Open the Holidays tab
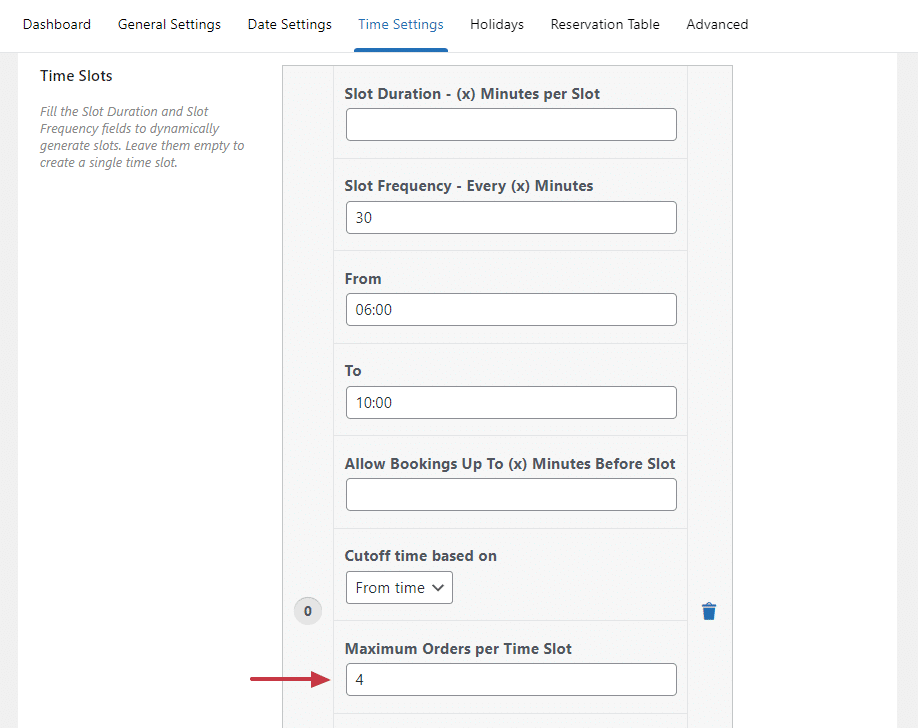The height and width of the screenshot is (728, 918). tap(497, 24)
